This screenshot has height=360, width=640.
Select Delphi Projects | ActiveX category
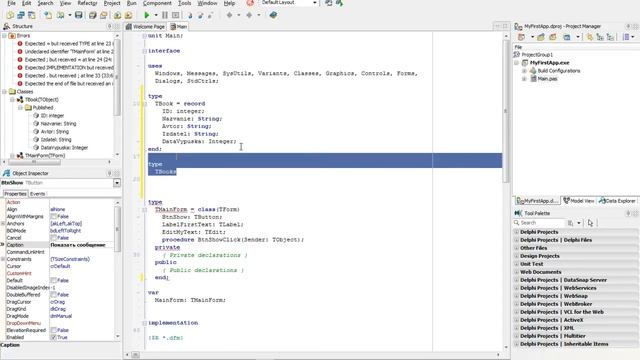point(576,320)
